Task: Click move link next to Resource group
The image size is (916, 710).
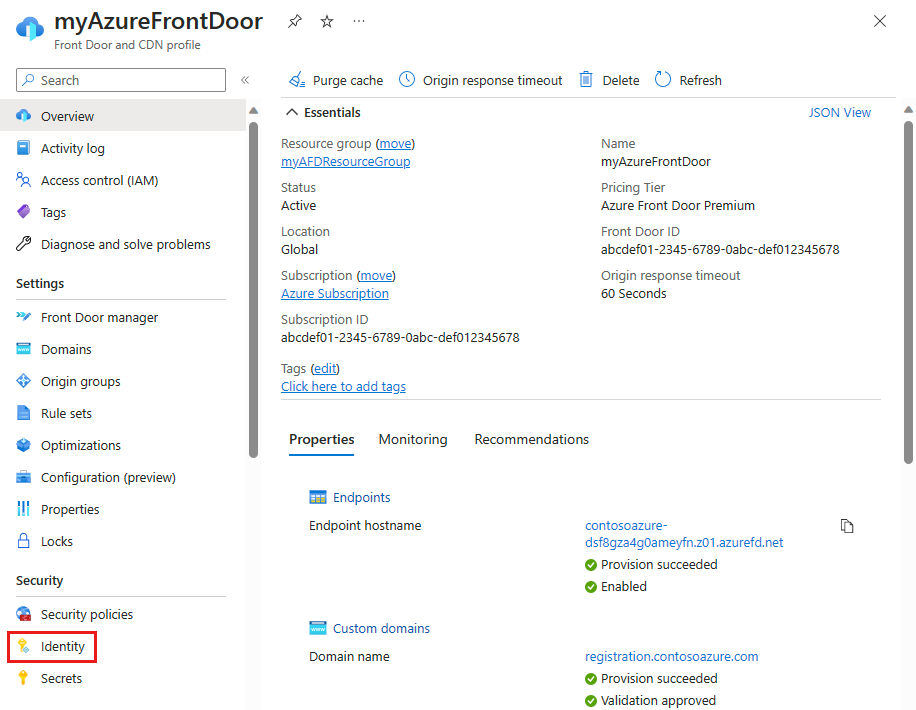Action: point(395,144)
